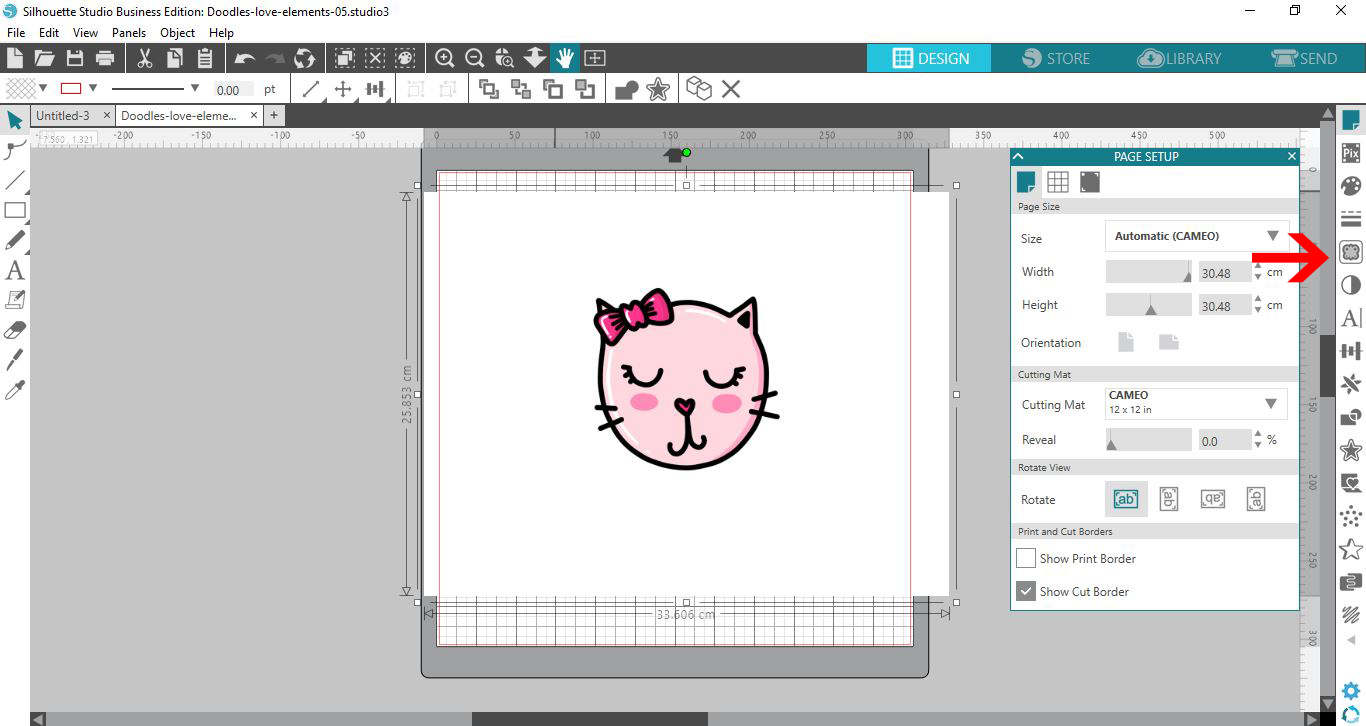Enable the Show Print Border checkbox

1026,558
